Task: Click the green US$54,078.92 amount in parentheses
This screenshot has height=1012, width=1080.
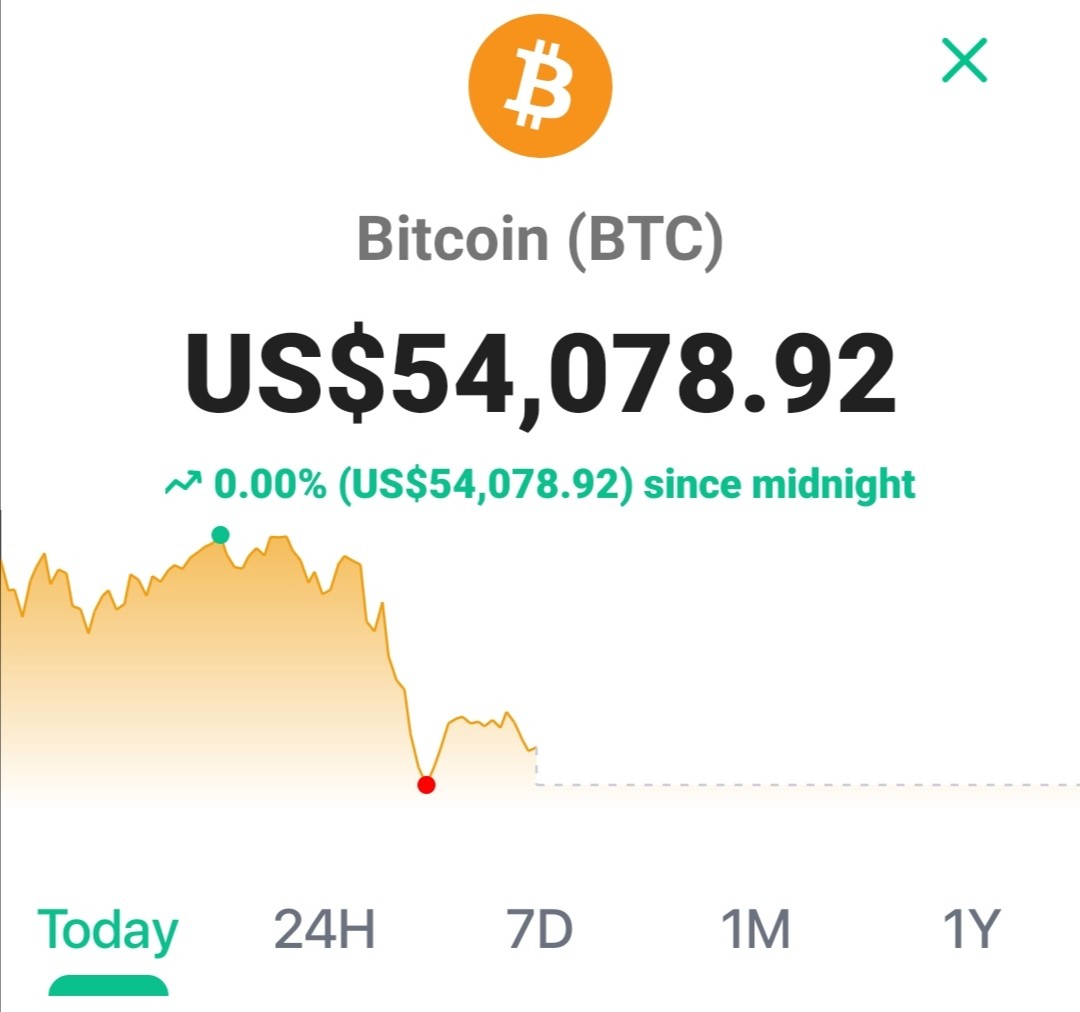Action: point(486,484)
